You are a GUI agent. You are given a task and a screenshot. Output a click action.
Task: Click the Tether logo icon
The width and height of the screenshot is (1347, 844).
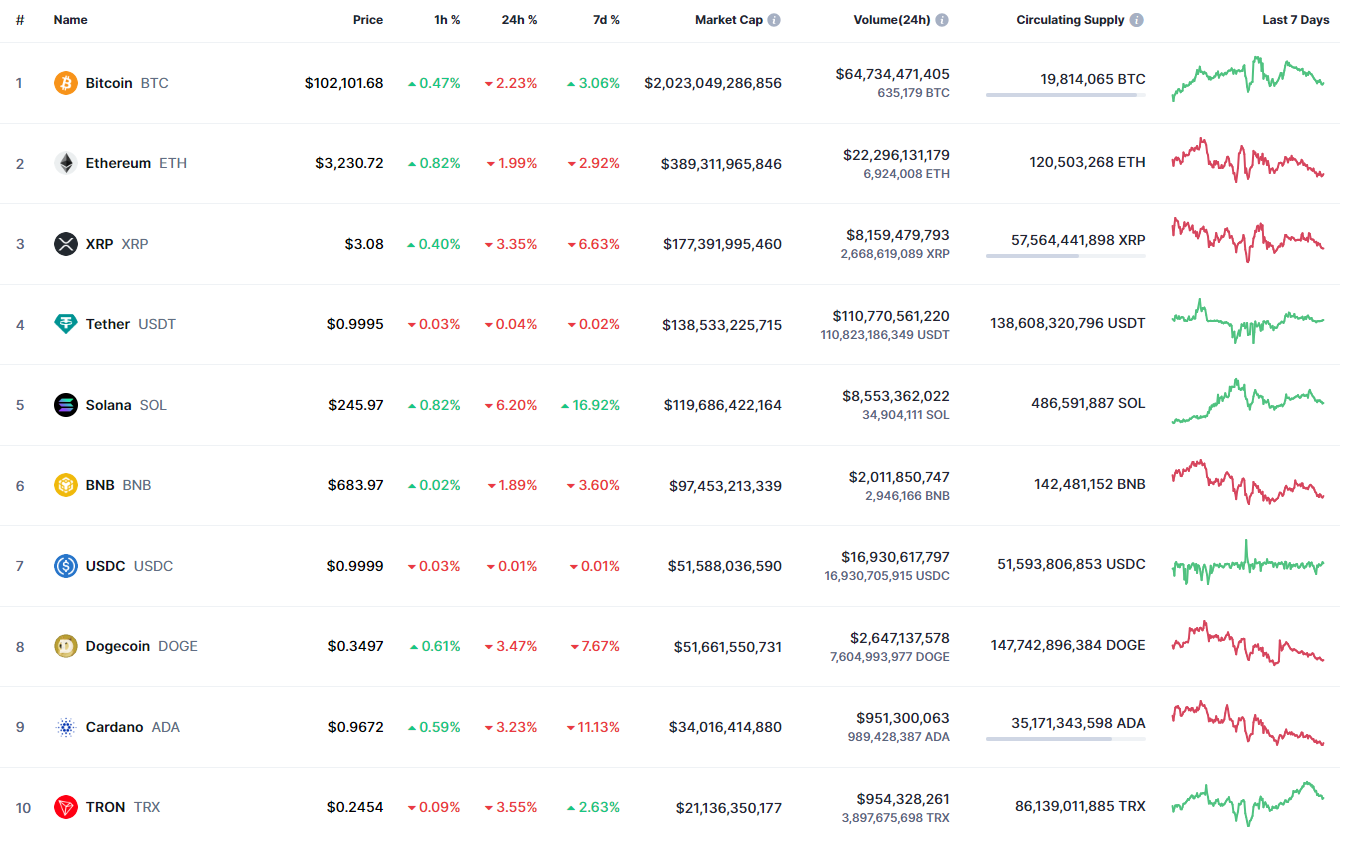pyautogui.click(x=65, y=324)
